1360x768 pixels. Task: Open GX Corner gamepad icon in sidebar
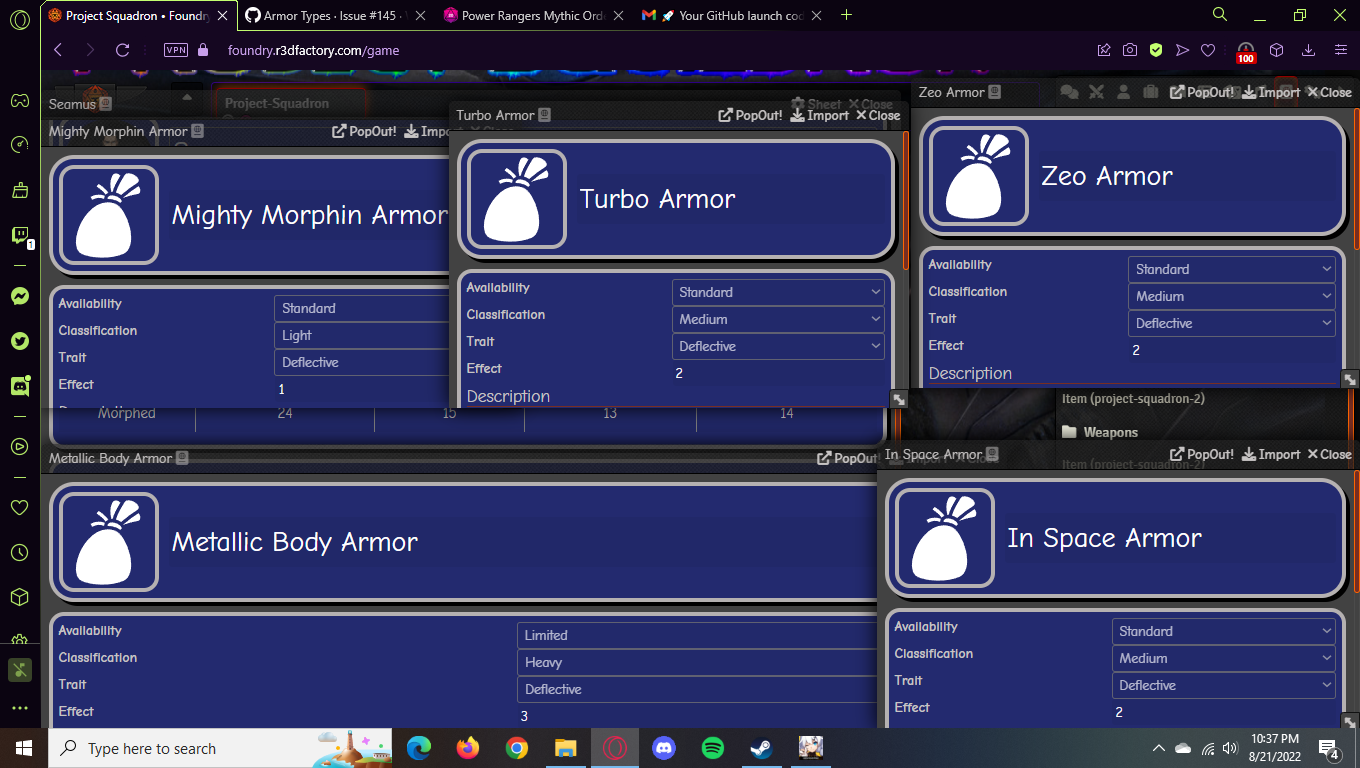pyautogui.click(x=19, y=100)
